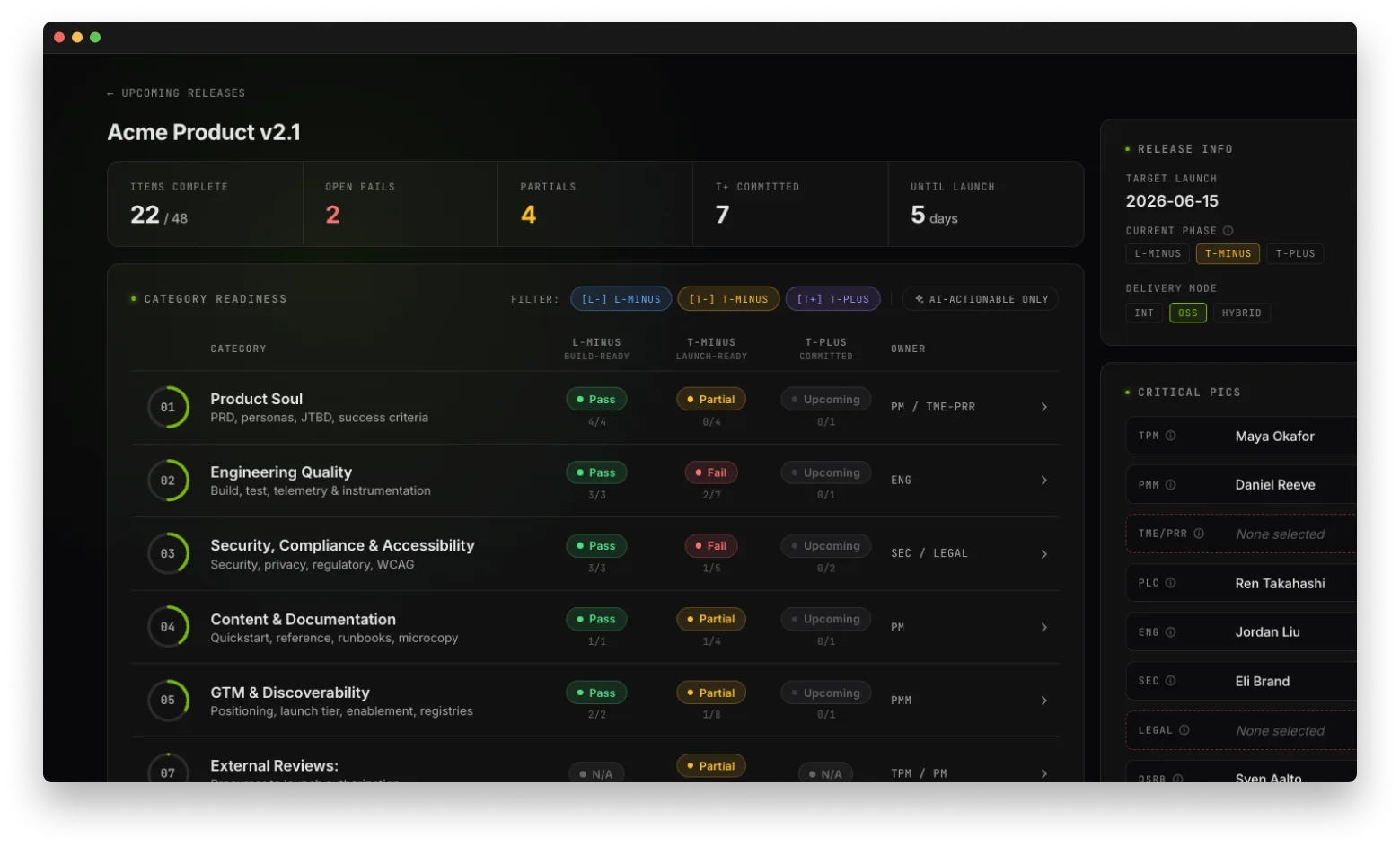Click progress ring 03 for Security
The height and width of the screenshot is (847, 1400).
tap(168, 553)
